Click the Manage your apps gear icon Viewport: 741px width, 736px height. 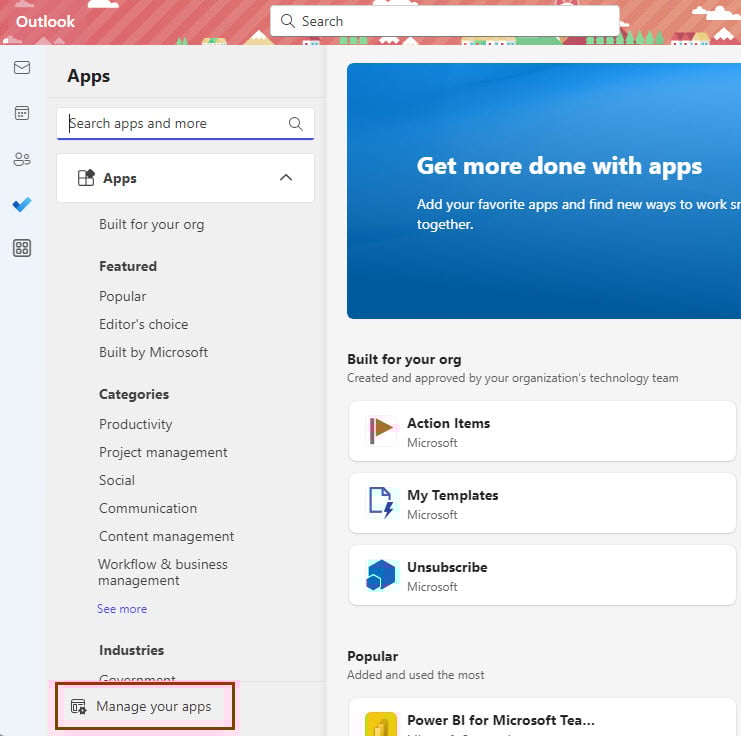click(x=78, y=707)
